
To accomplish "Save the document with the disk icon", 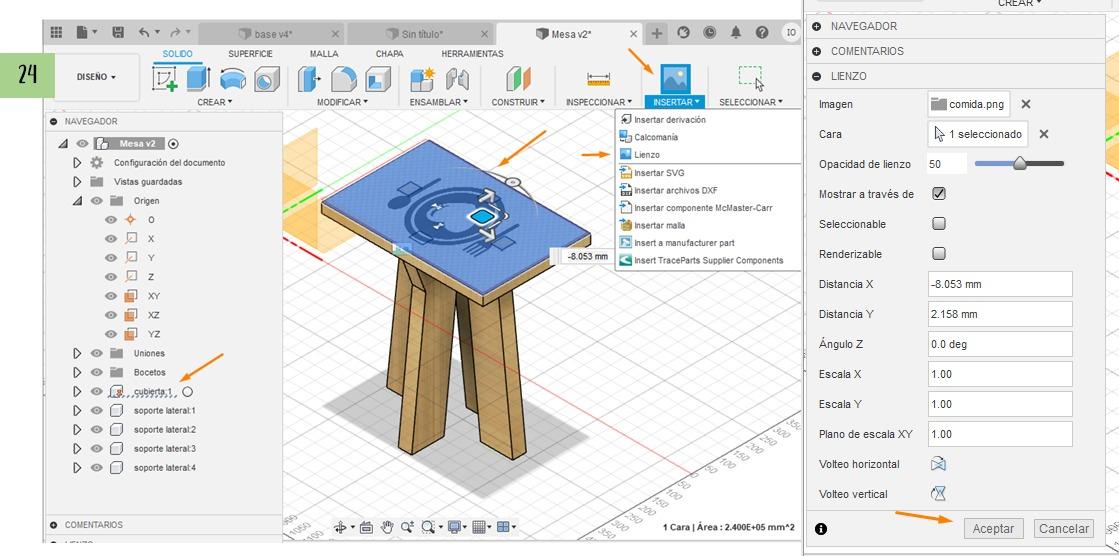I will 118,33.
